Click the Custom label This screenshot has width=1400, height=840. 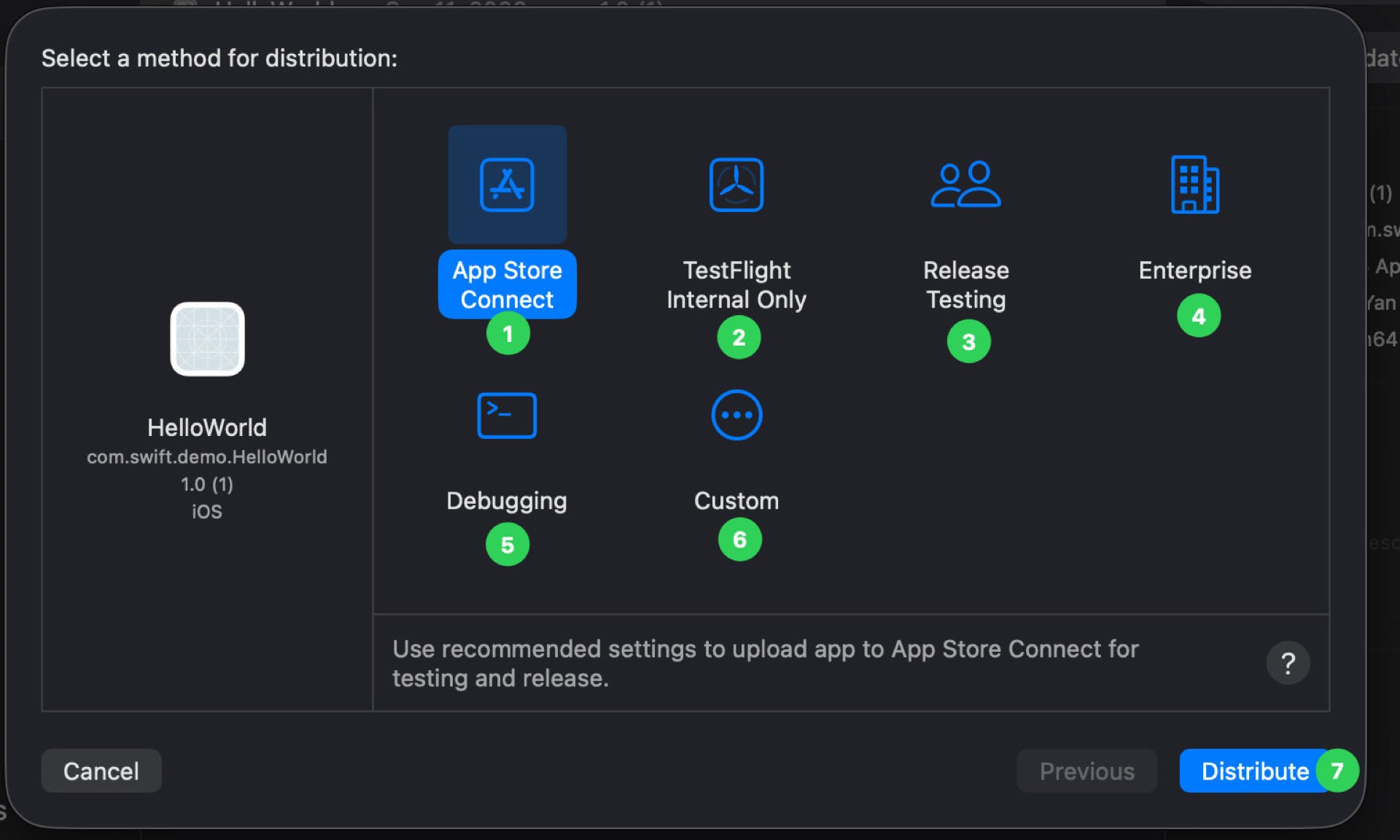(736, 501)
